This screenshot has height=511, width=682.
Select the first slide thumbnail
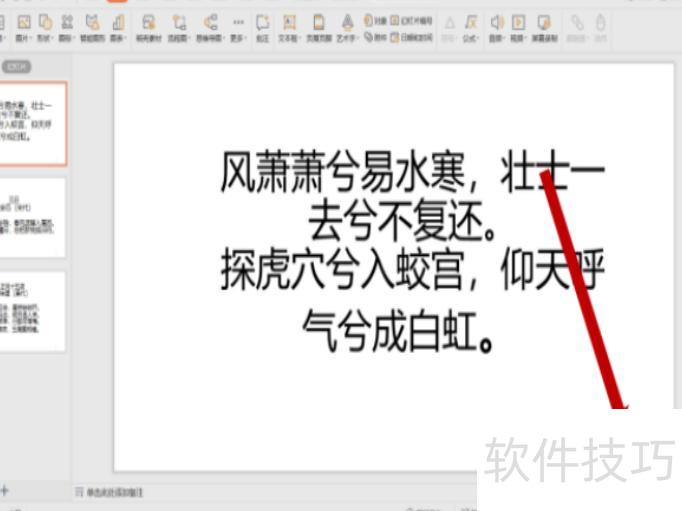pyautogui.click(x=33, y=124)
